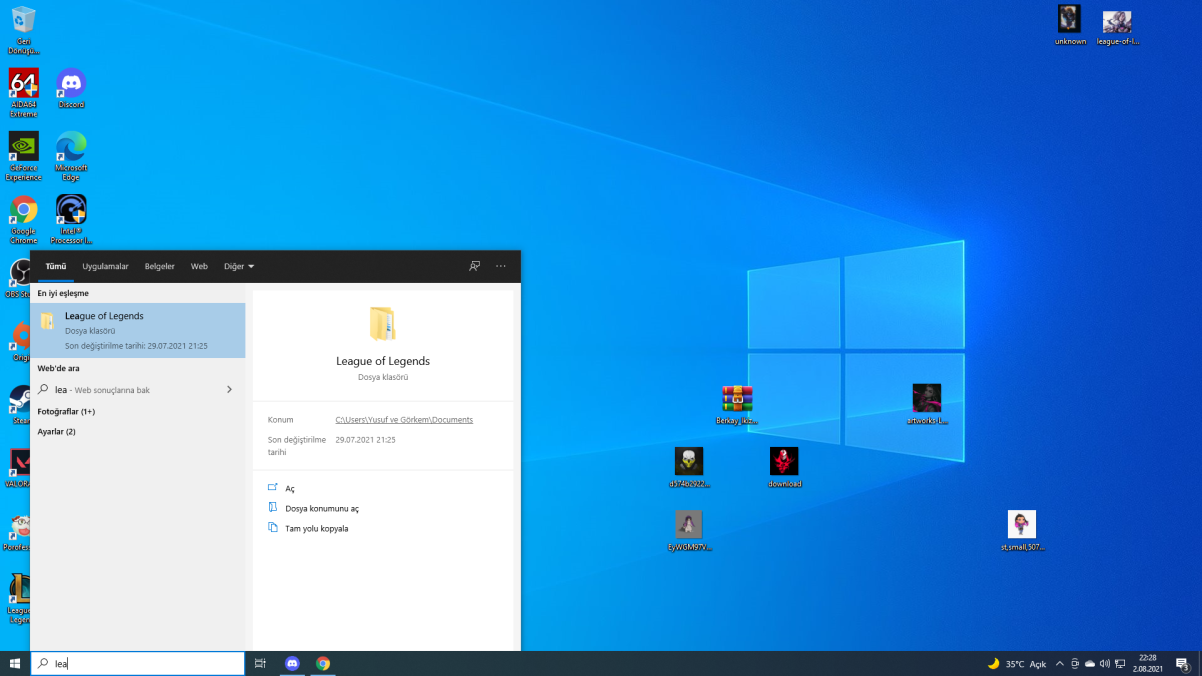This screenshot has height=676, width=1202.
Task: Show hidden system tray icons
Action: pos(1060,663)
